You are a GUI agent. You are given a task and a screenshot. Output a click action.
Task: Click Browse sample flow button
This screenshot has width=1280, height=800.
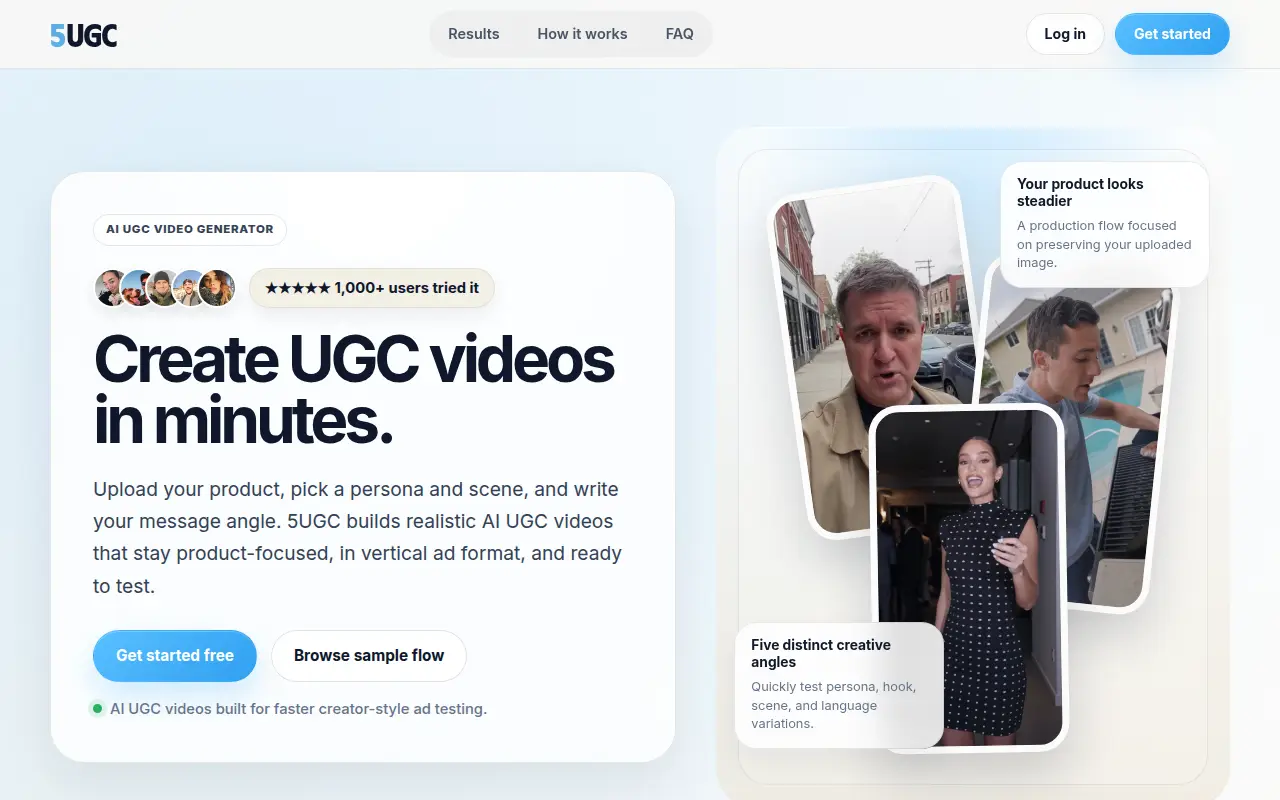click(x=369, y=656)
